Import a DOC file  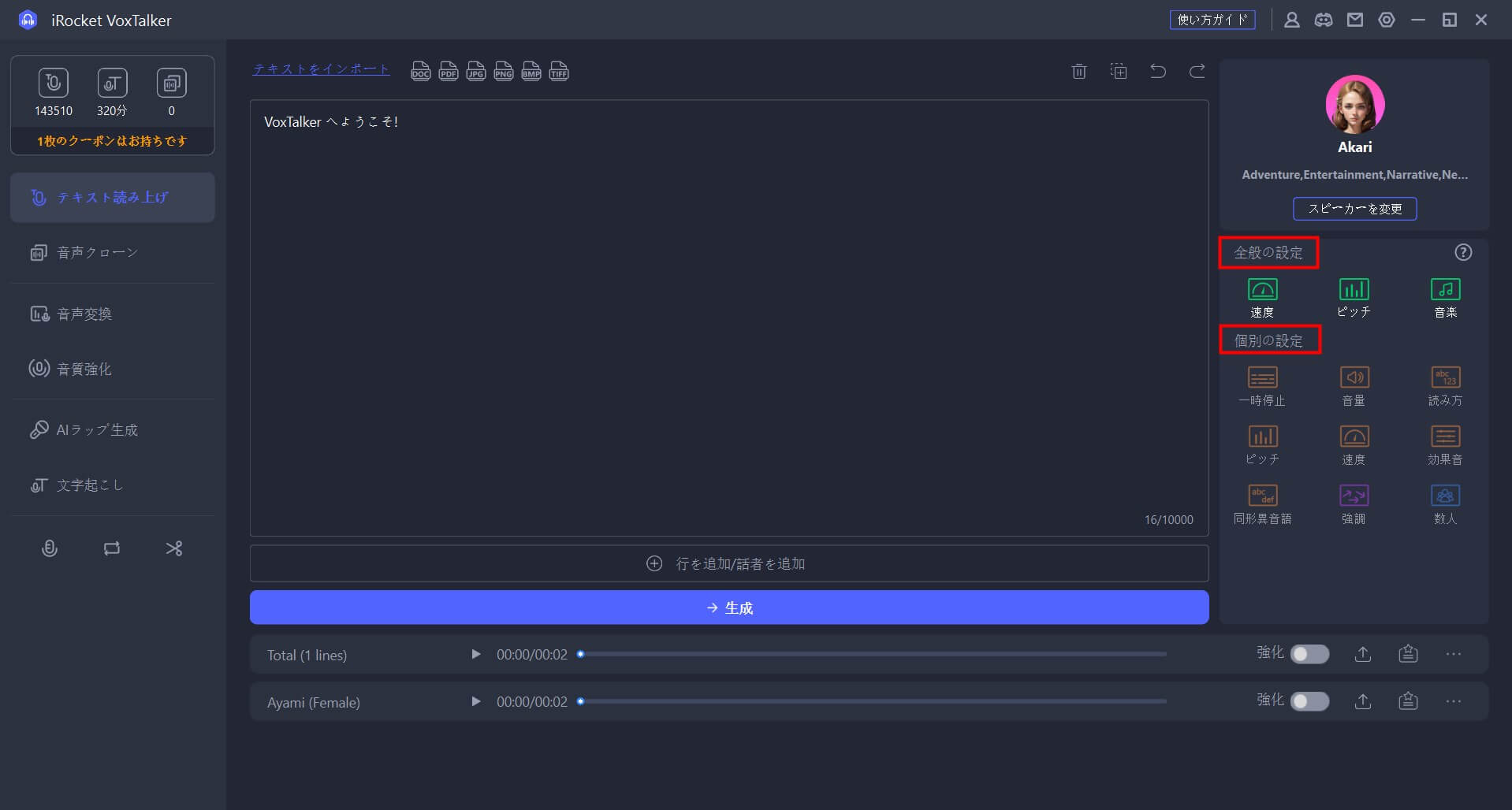421,72
